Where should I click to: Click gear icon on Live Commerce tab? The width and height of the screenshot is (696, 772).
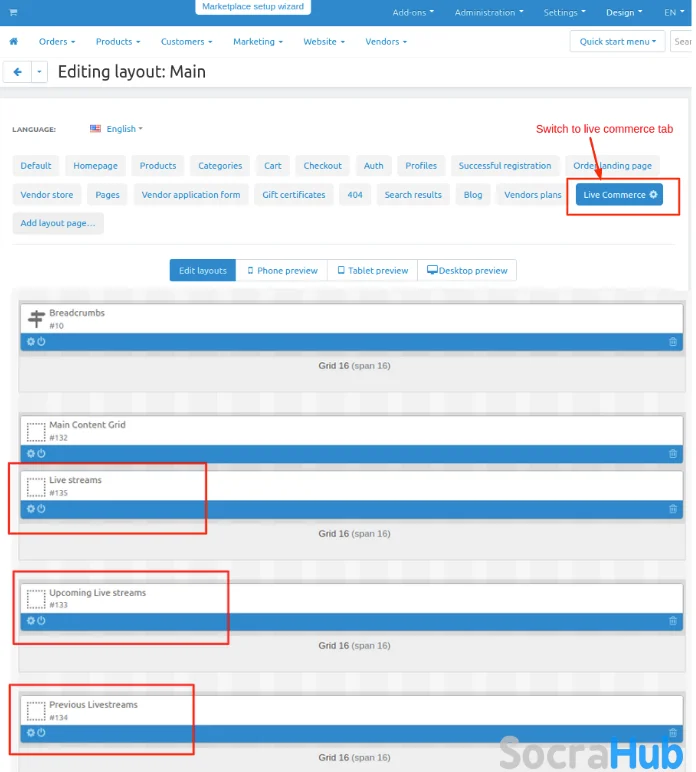click(x=653, y=194)
